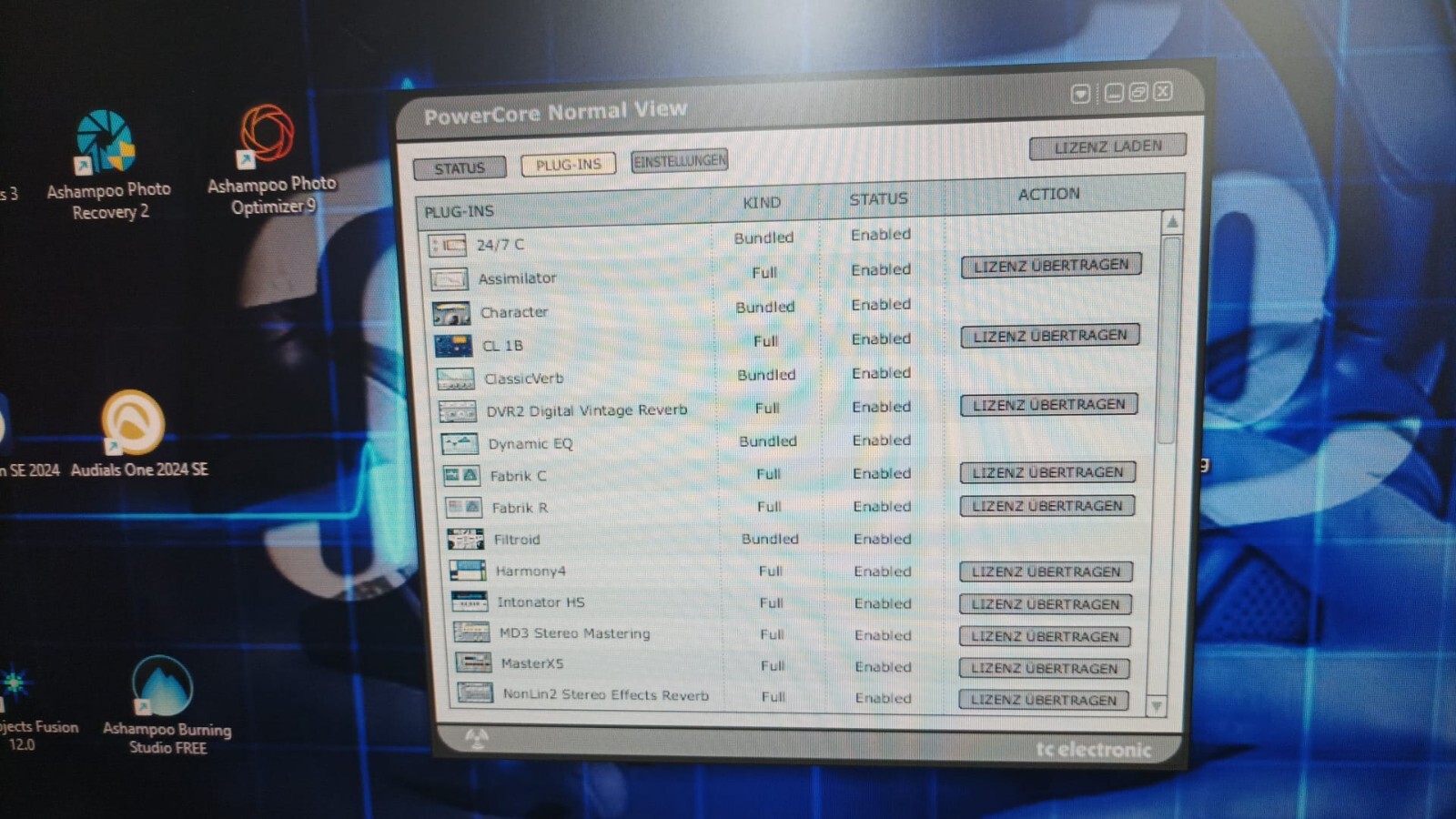This screenshot has width=1456, height=819.
Task: Click LIZENZ ÜBERTRAGEN for Intonator HS
Action: click(1045, 604)
